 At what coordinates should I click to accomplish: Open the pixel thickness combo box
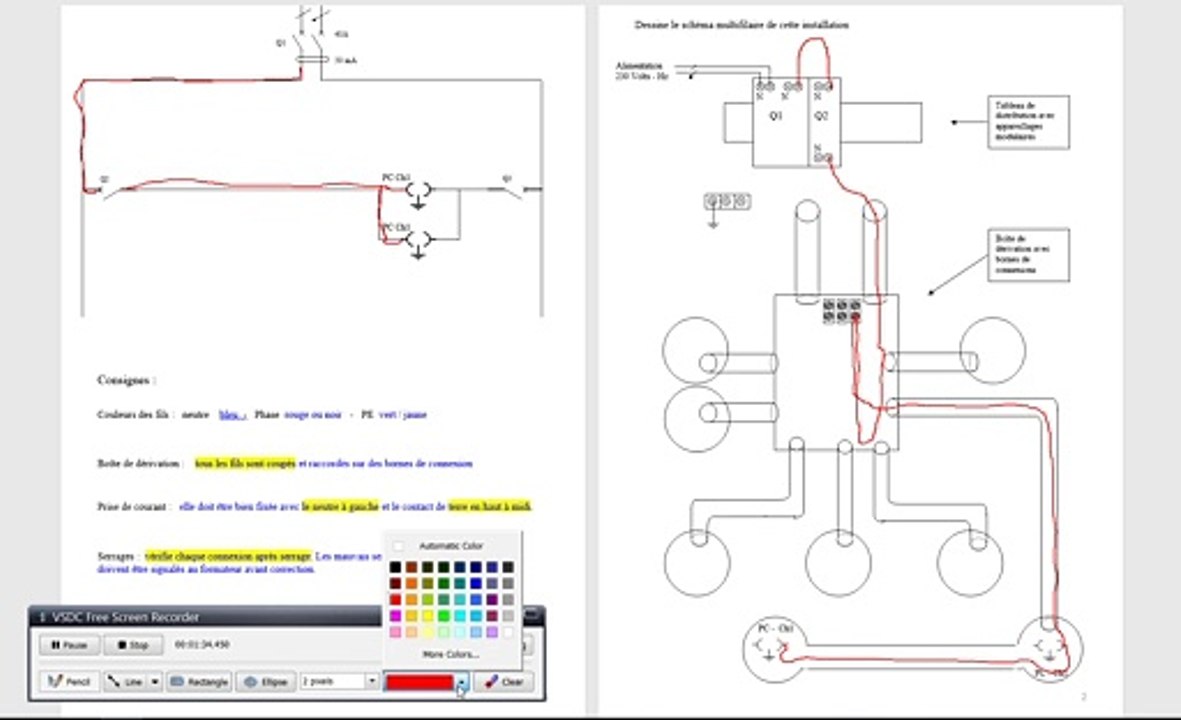tap(339, 681)
